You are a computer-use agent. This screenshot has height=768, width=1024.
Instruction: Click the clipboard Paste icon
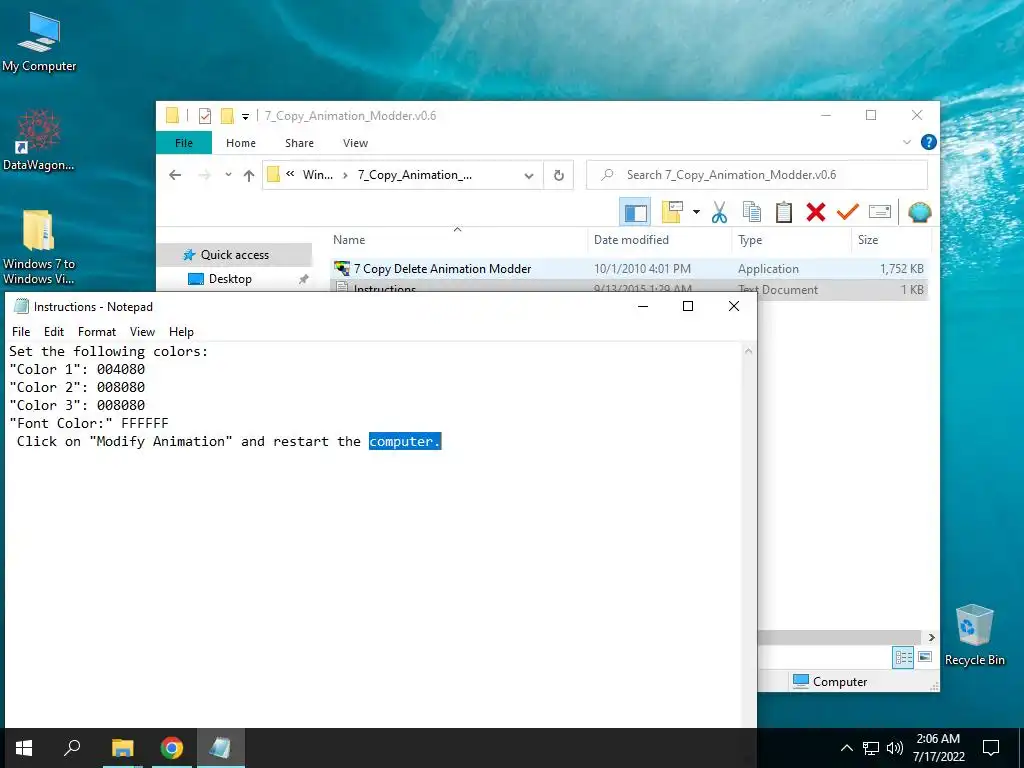click(784, 212)
